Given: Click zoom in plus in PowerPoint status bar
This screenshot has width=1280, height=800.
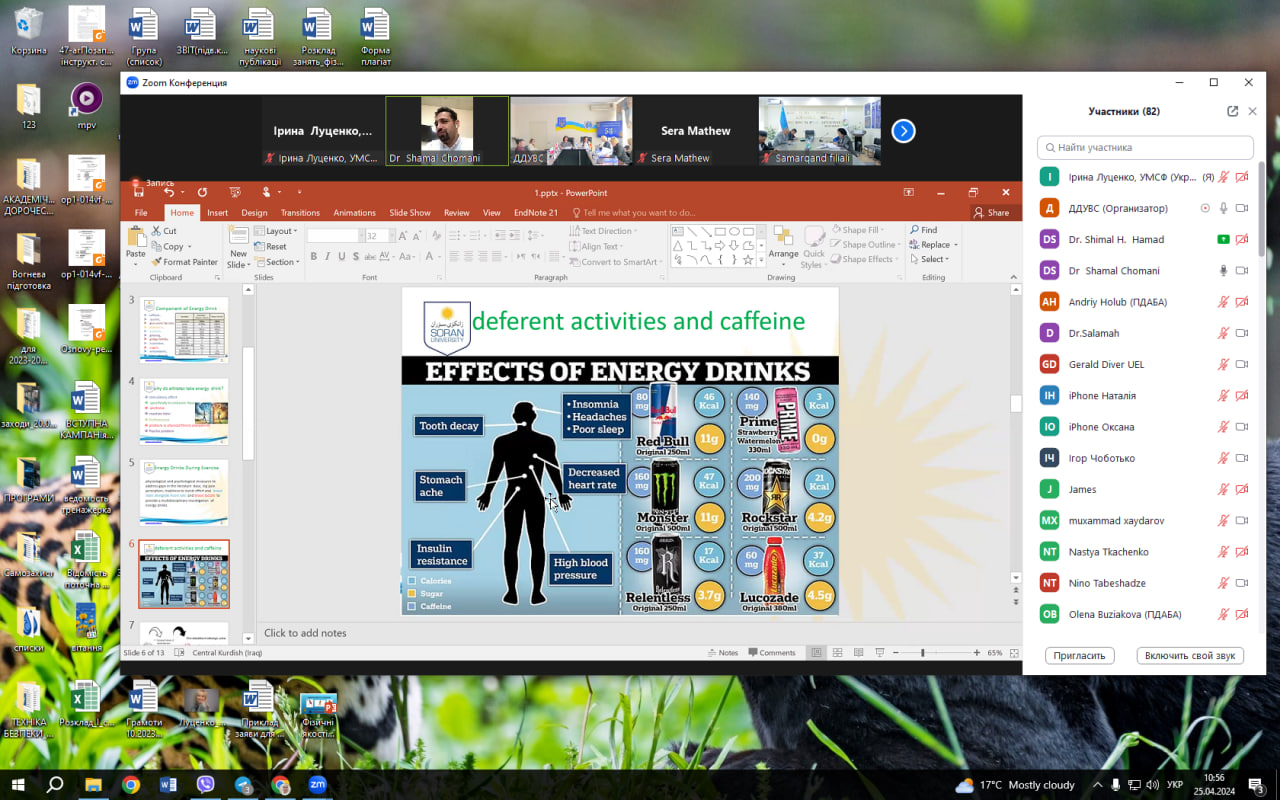Looking at the screenshot, I should [976, 652].
